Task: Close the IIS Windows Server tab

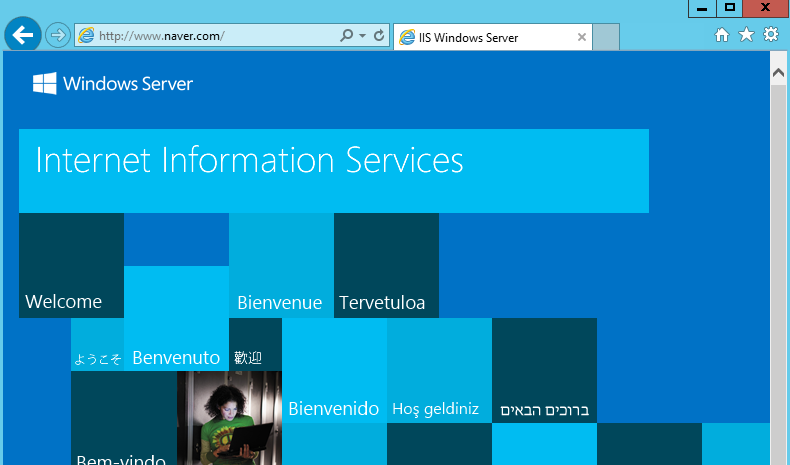Action: click(581, 37)
